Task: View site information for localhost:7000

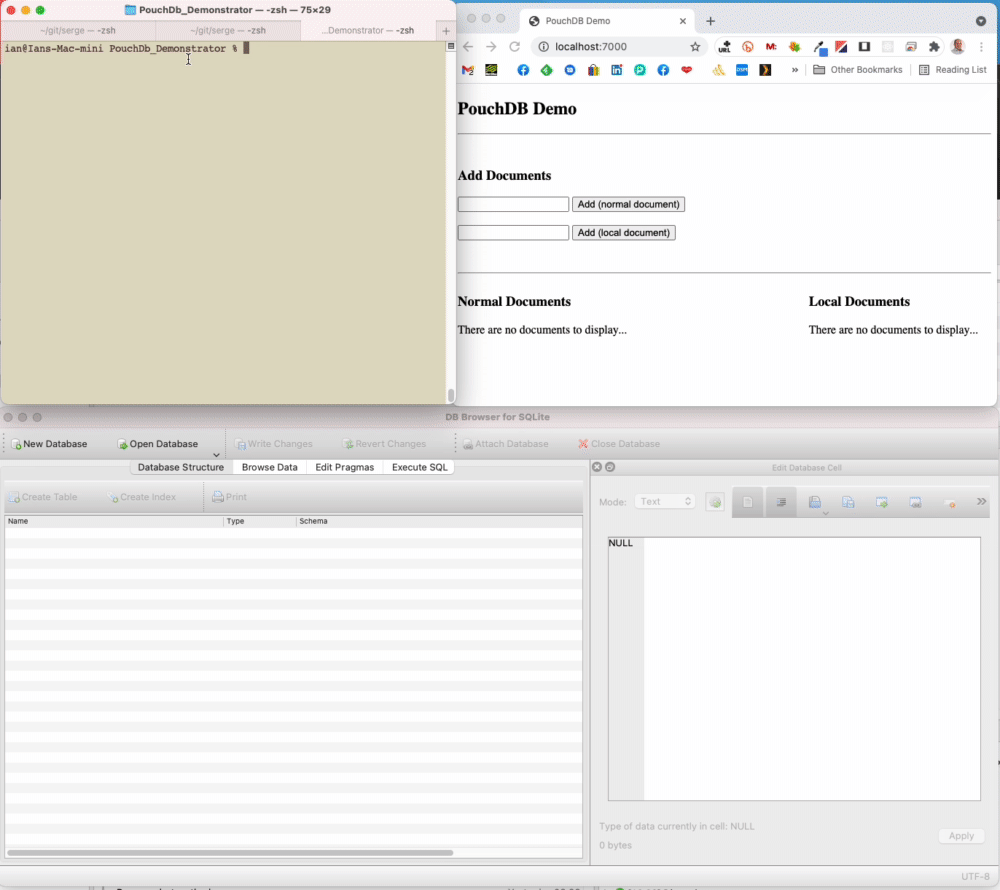Action: pyautogui.click(x=543, y=47)
